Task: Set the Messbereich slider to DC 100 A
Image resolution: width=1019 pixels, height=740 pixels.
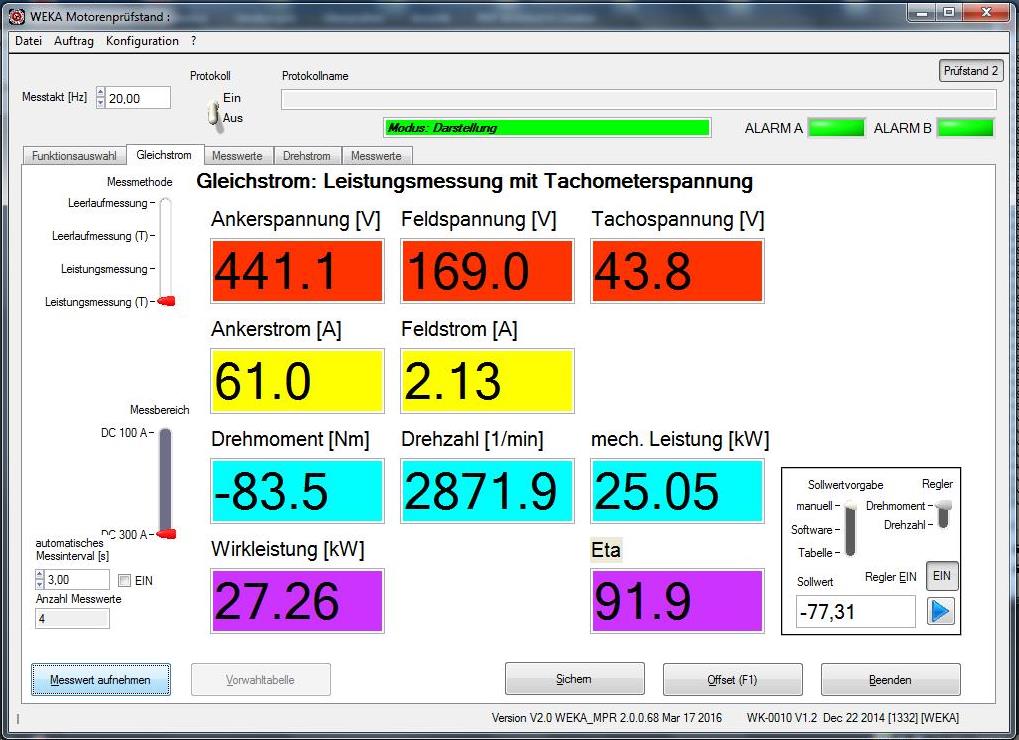Action: (x=165, y=433)
